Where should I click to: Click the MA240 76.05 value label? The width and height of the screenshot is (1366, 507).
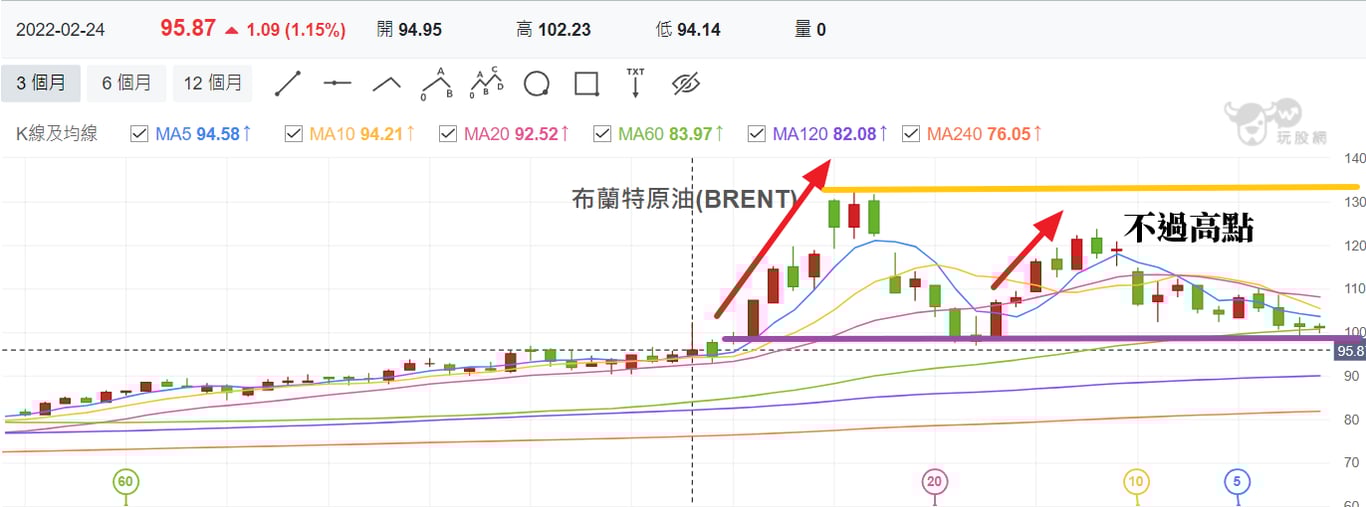pyautogui.click(x=985, y=133)
